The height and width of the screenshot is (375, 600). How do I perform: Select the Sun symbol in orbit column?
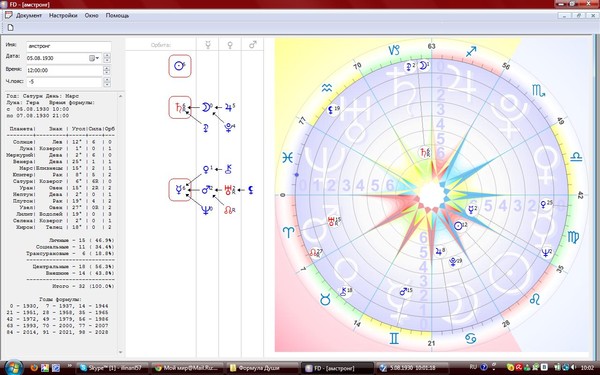point(180,66)
